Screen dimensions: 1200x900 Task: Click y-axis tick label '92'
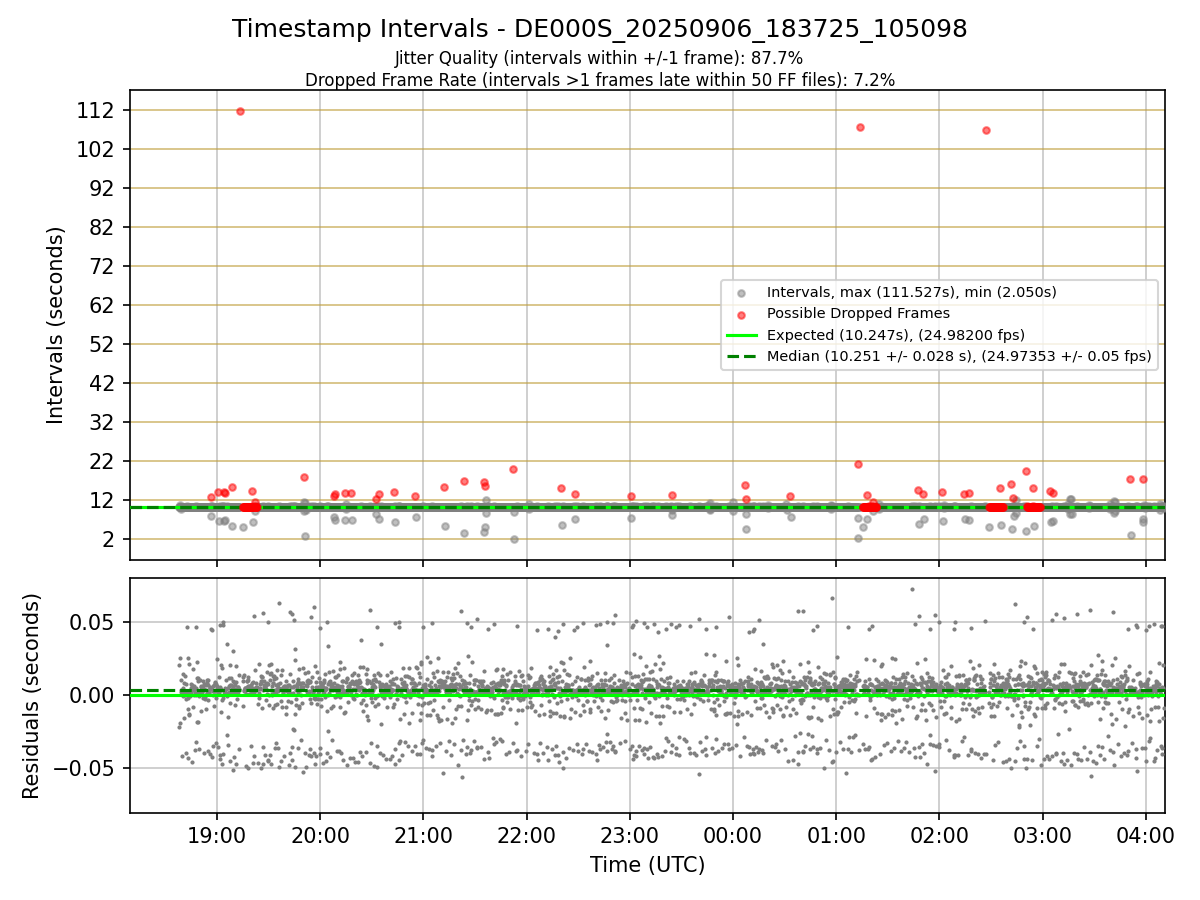point(102,188)
